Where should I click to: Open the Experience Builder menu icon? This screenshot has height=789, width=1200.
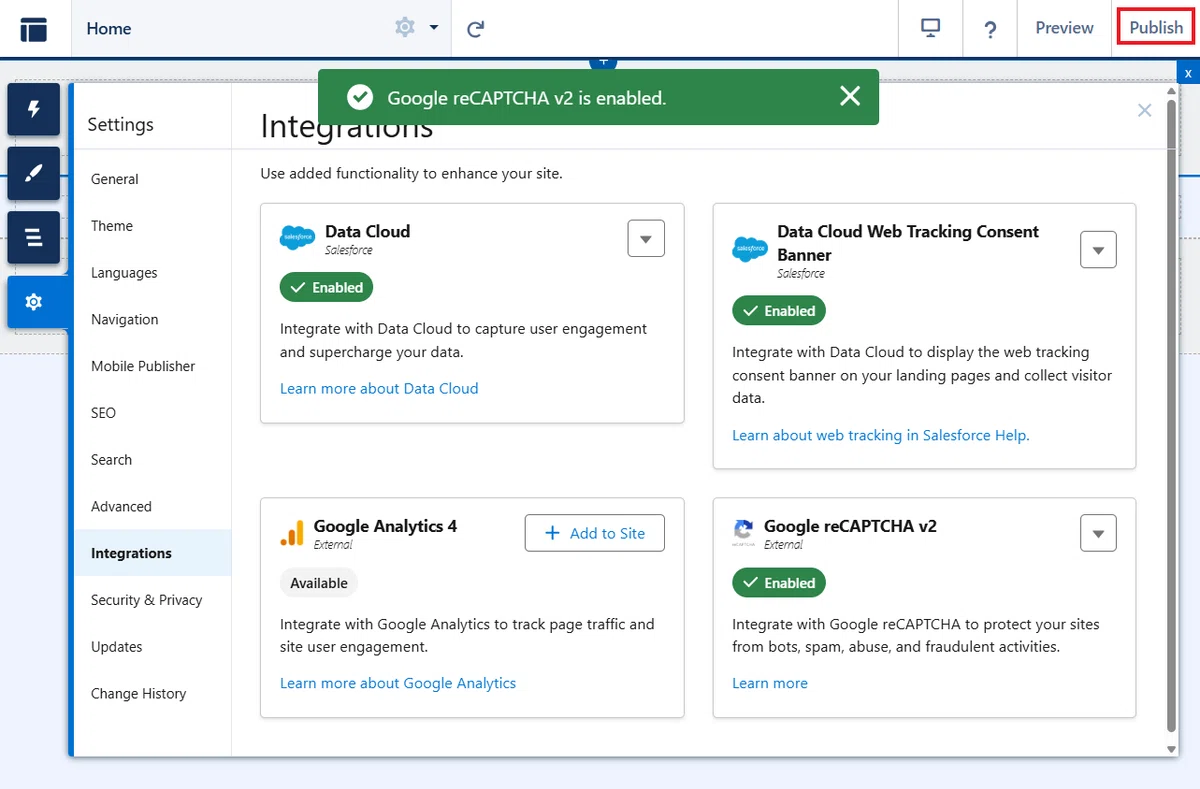coord(34,29)
